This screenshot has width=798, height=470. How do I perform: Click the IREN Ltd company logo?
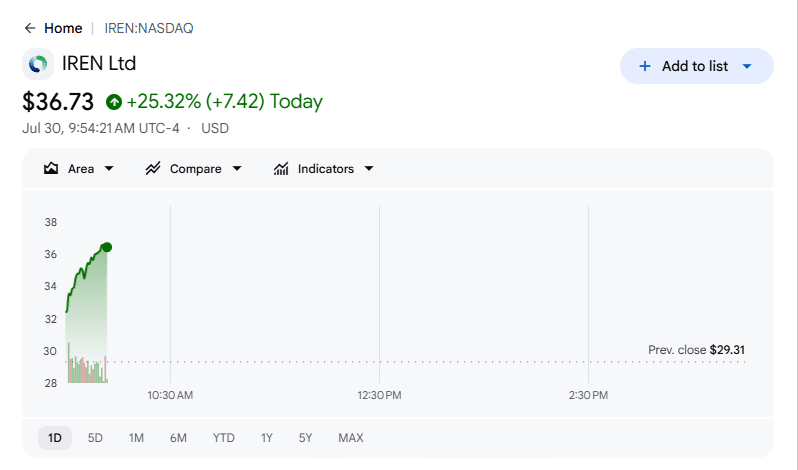coord(38,64)
